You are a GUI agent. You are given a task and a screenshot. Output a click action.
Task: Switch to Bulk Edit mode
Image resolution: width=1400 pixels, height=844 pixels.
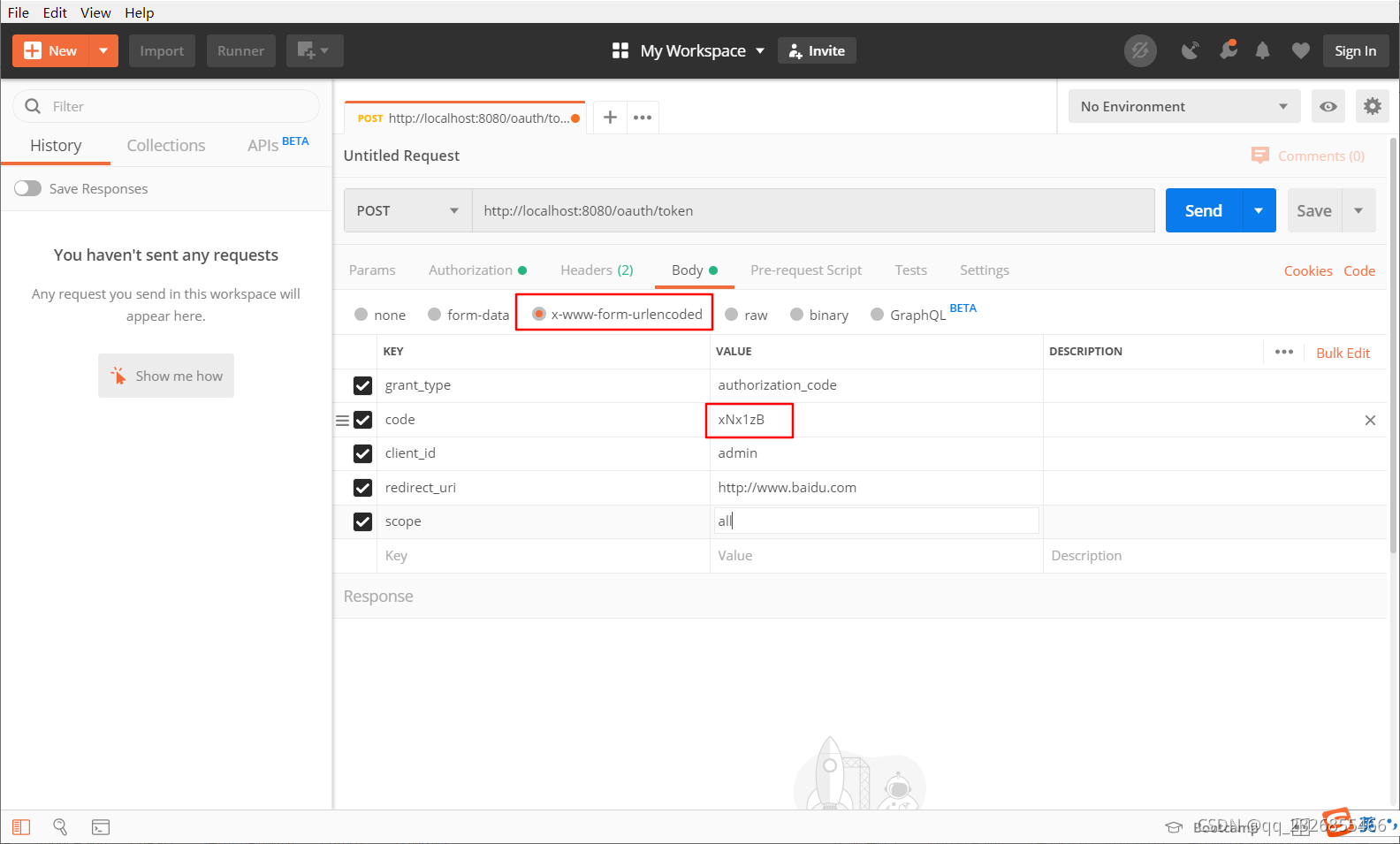click(x=1343, y=353)
